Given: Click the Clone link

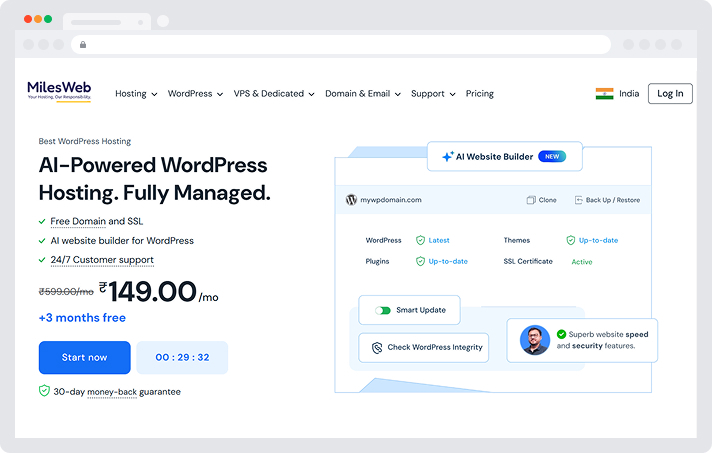Looking at the screenshot, I should pos(541,200).
